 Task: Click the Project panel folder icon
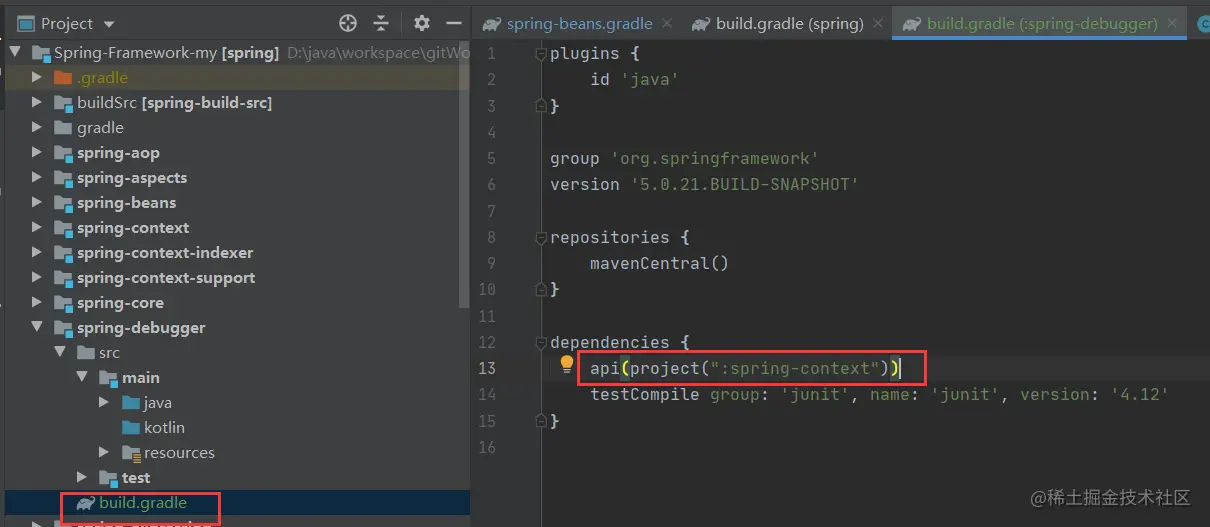[25, 24]
